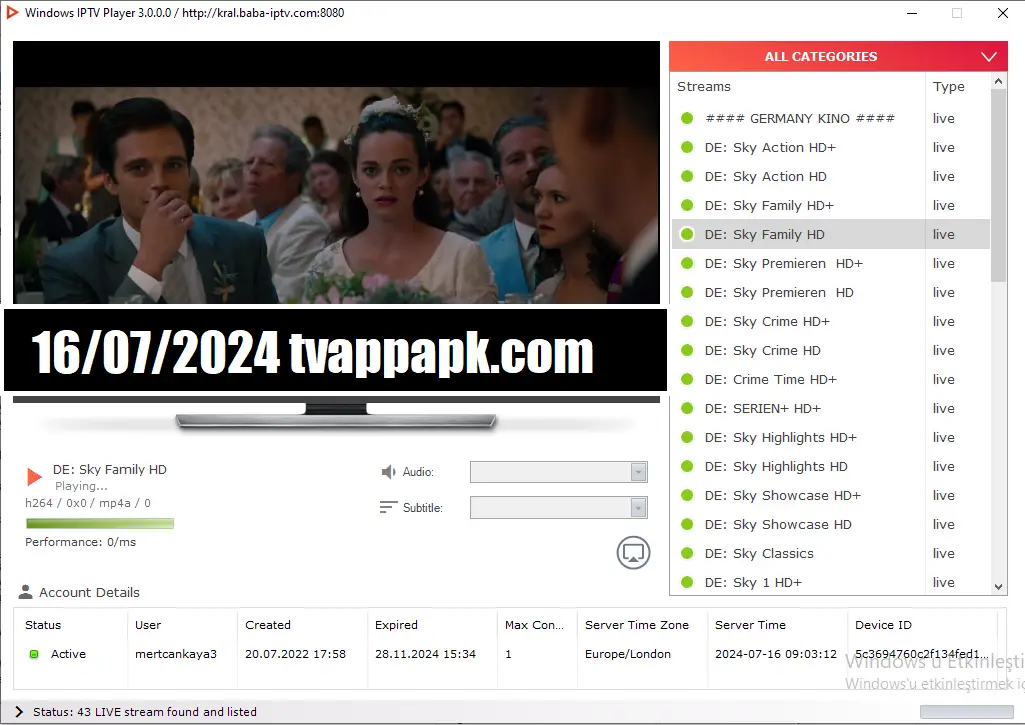1025x725 pixels.
Task: Click green dot of #### GERMANY KINO ####
Action: (x=687, y=118)
